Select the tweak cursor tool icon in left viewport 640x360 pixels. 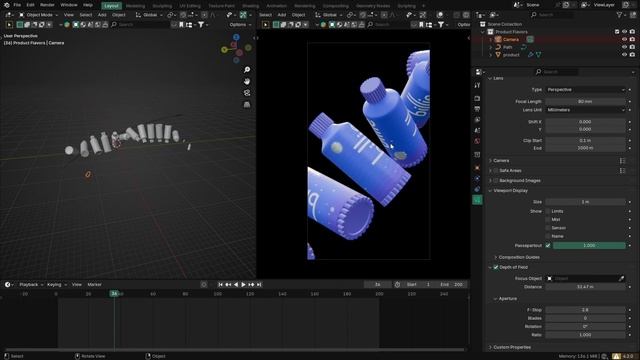[9, 24]
